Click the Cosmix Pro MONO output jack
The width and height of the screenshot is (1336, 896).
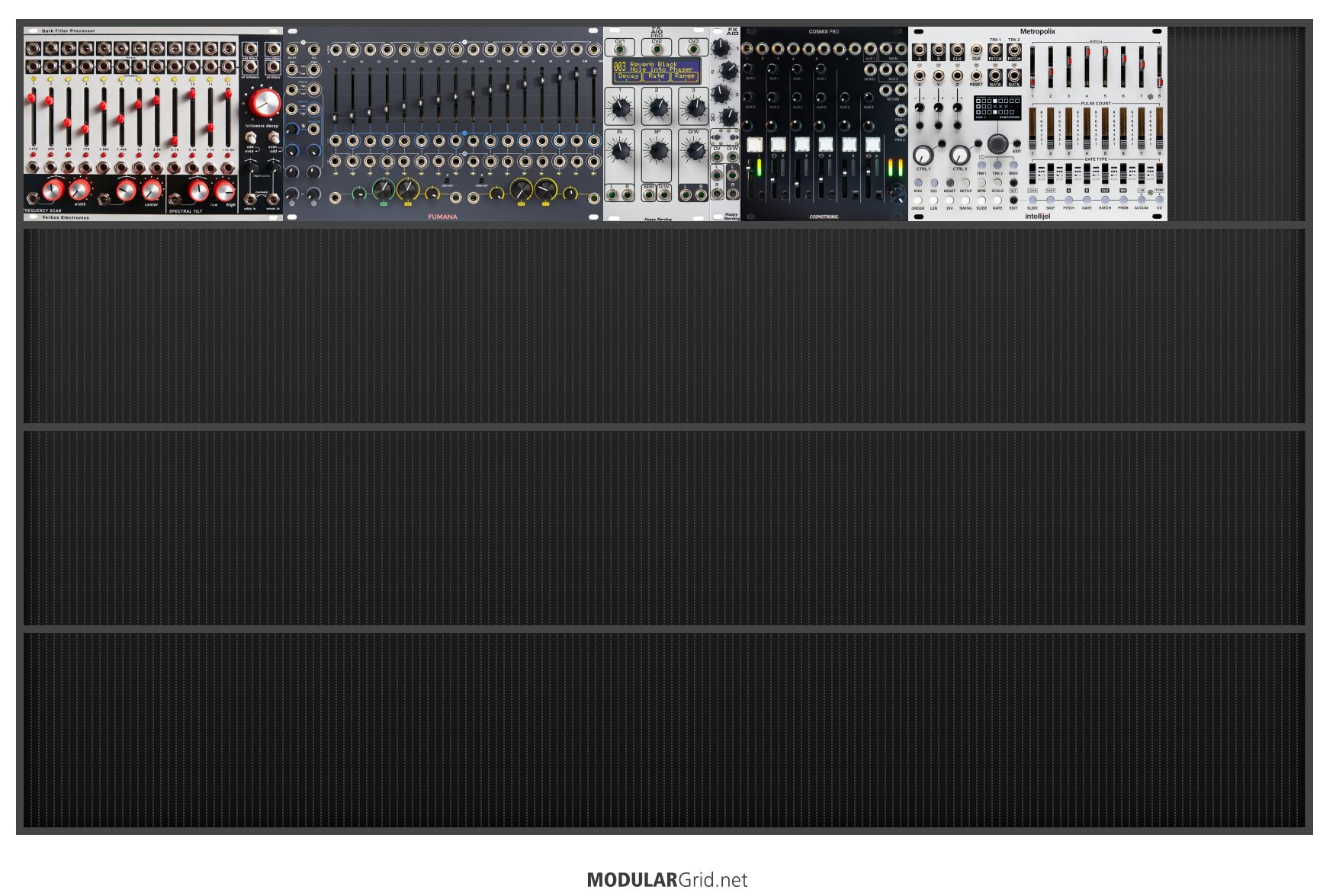point(870,69)
